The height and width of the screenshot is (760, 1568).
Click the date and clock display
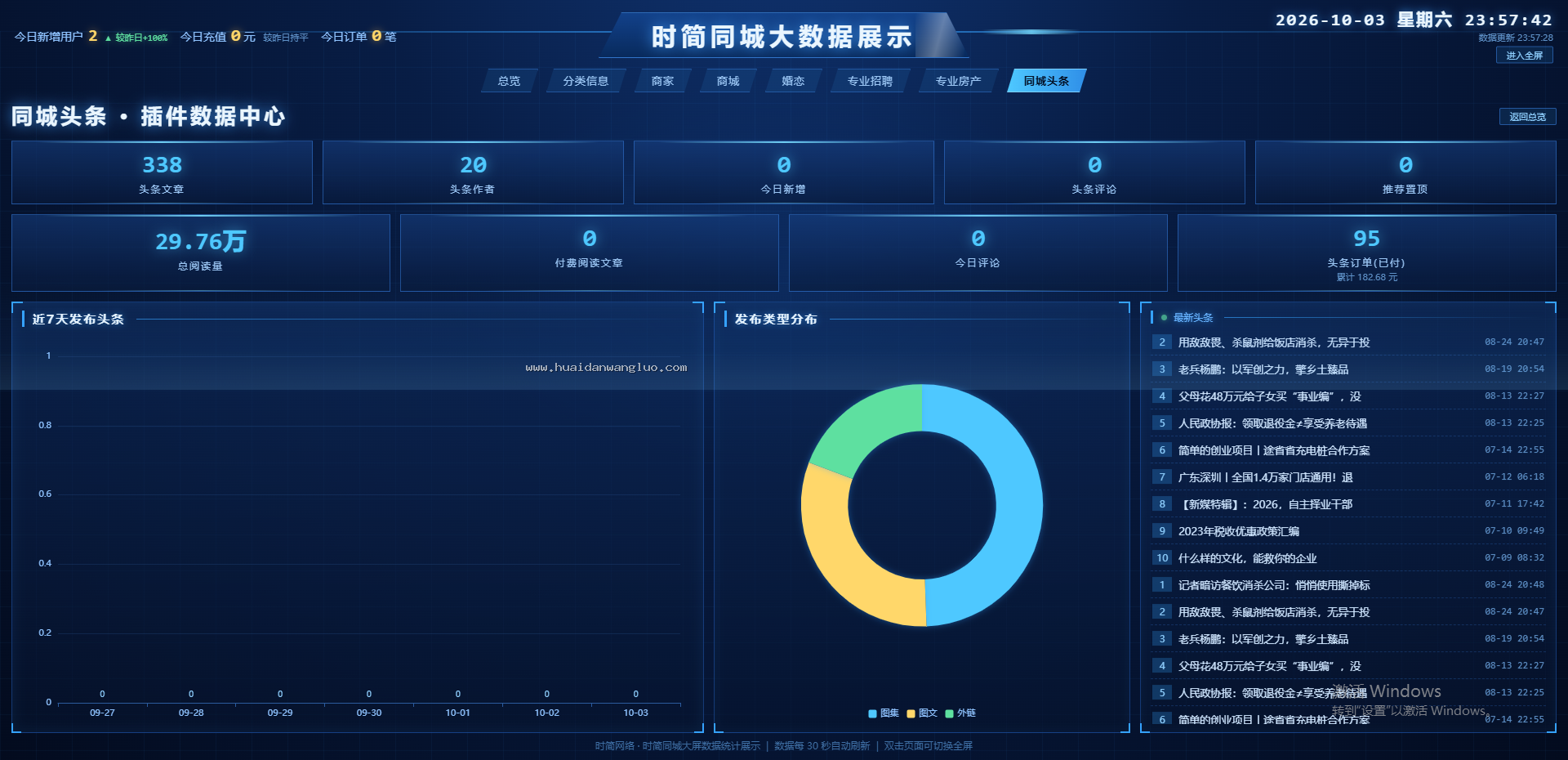1414,20
